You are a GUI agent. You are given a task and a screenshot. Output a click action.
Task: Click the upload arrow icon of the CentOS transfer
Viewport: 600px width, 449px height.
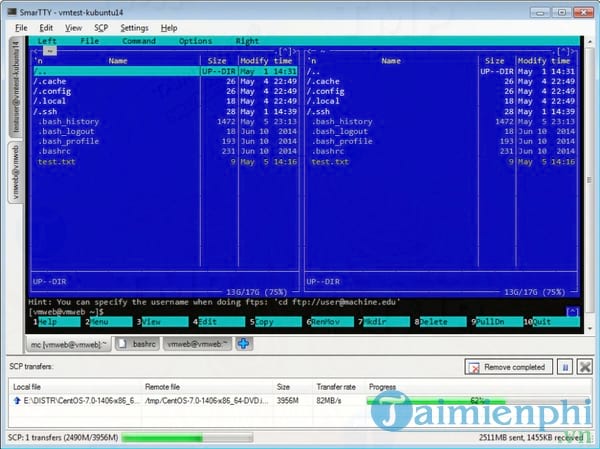click(18, 400)
